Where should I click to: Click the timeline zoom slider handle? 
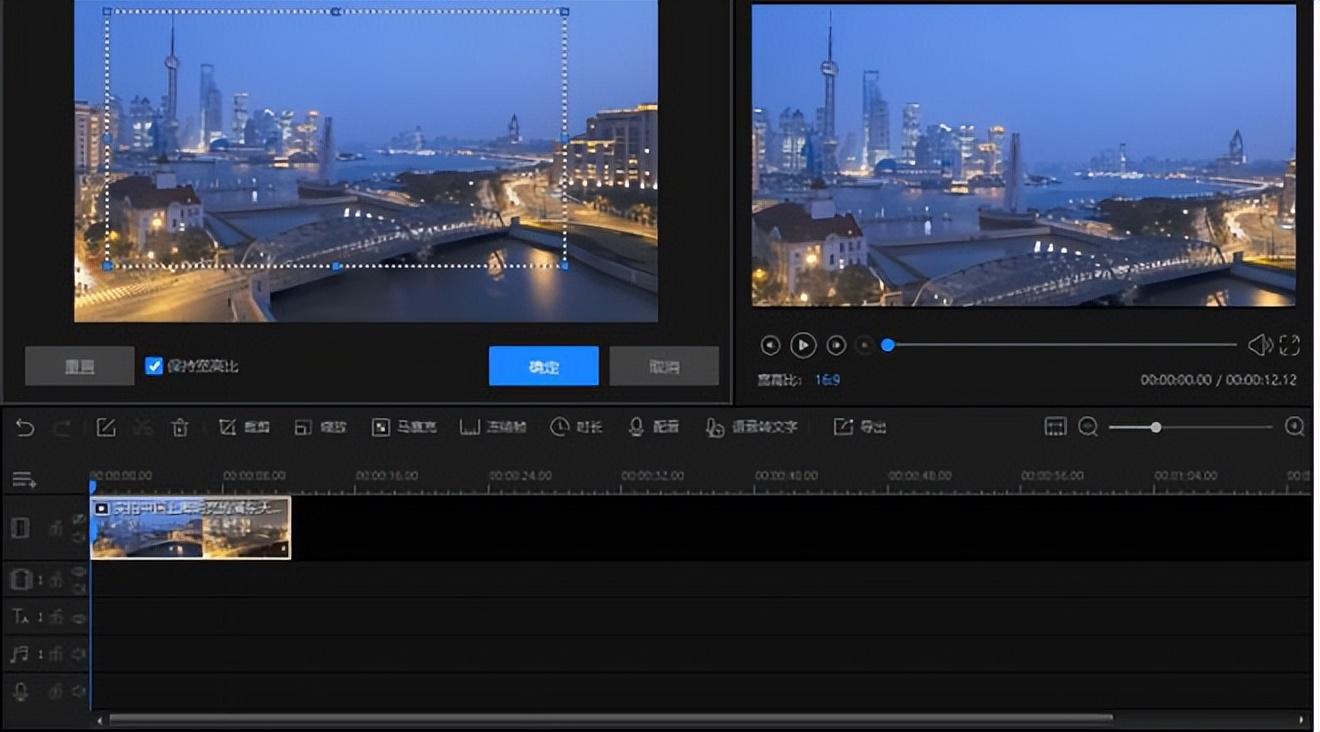pyautogui.click(x=1156, y=427)
